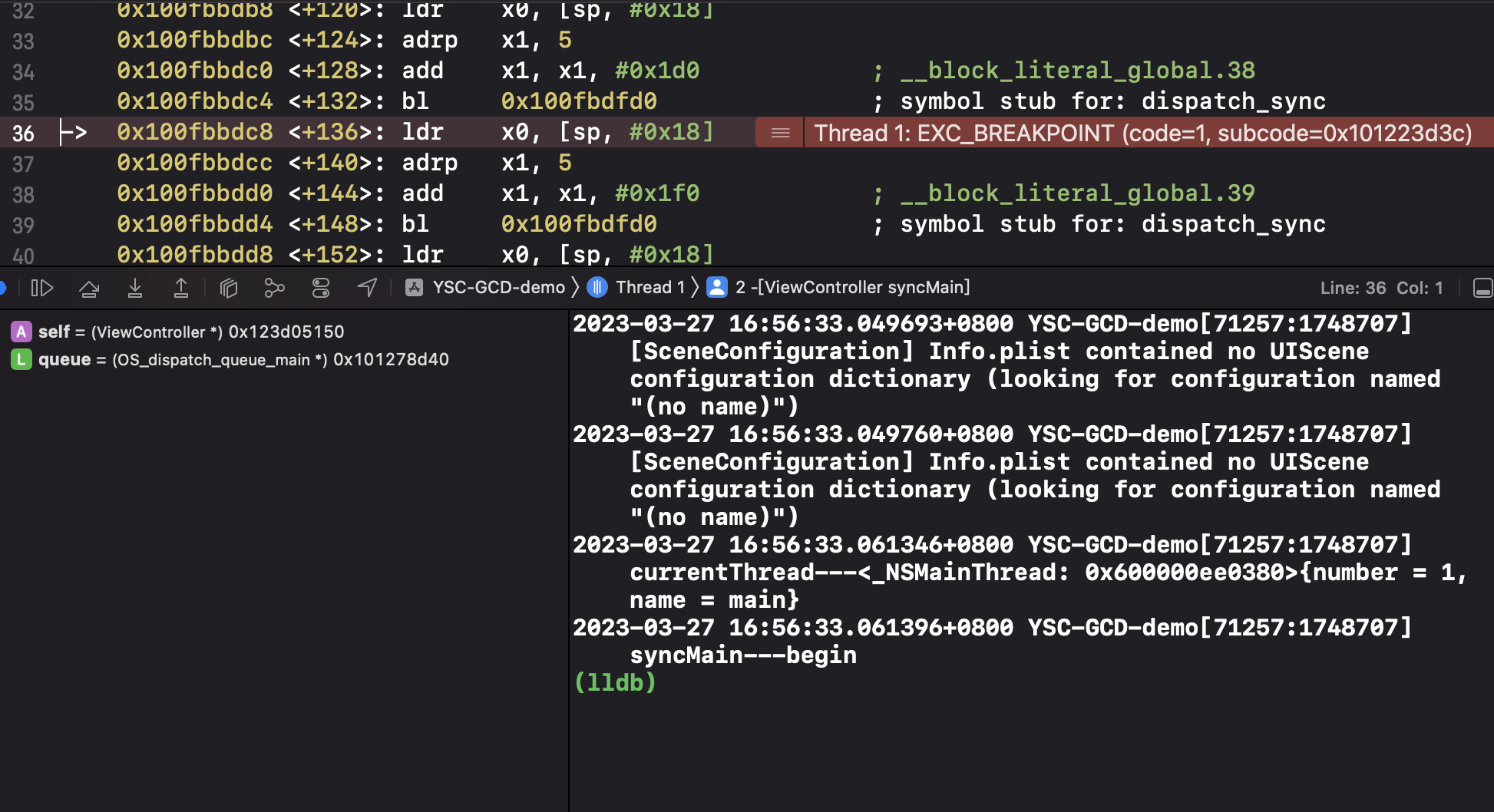This screenshot has height=812, width=1494.
Task: Click address 0x100fbbdbc on line 33
Action: coord(195,40)
